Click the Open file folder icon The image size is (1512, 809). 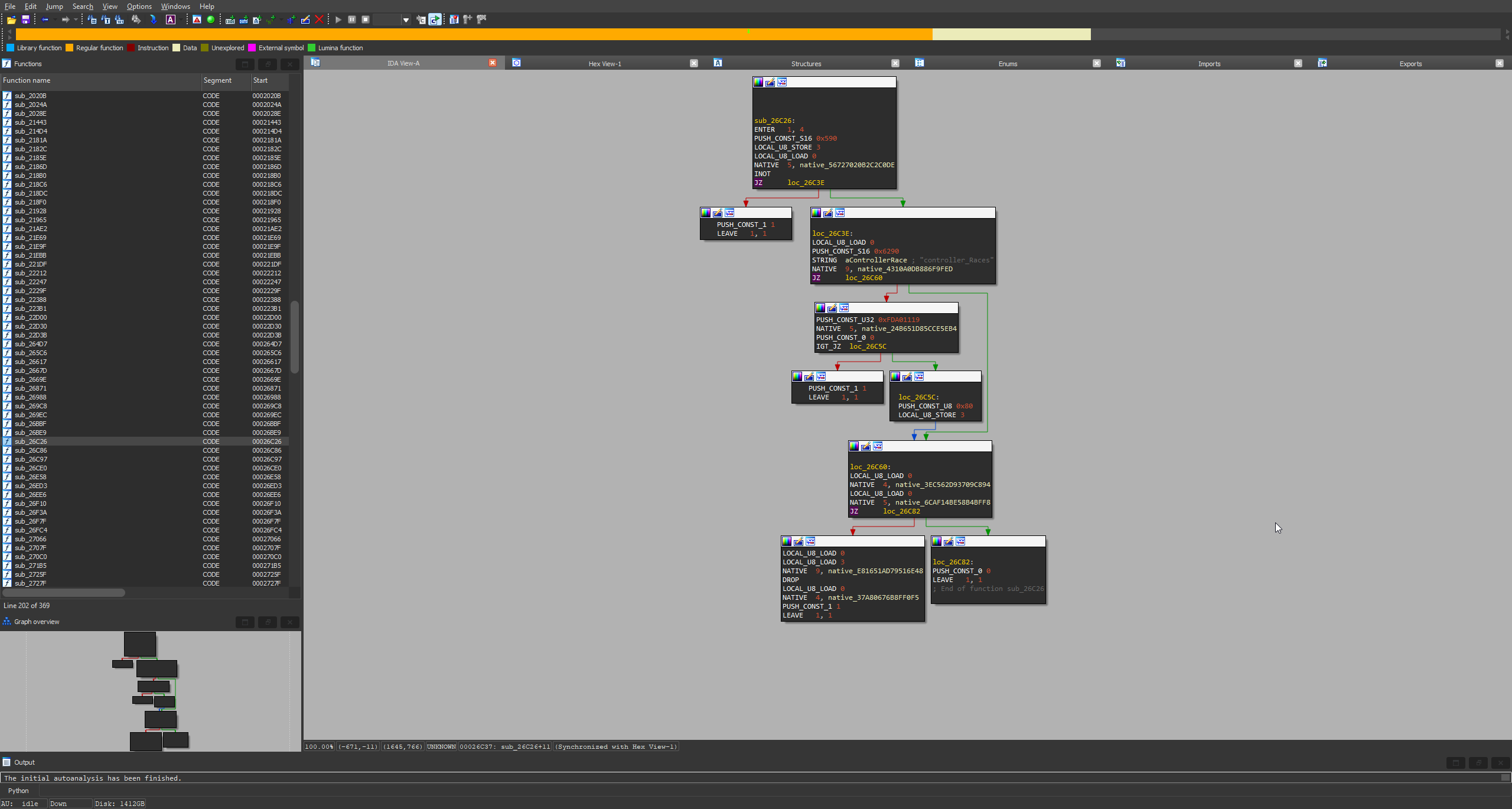pos(11,20)
